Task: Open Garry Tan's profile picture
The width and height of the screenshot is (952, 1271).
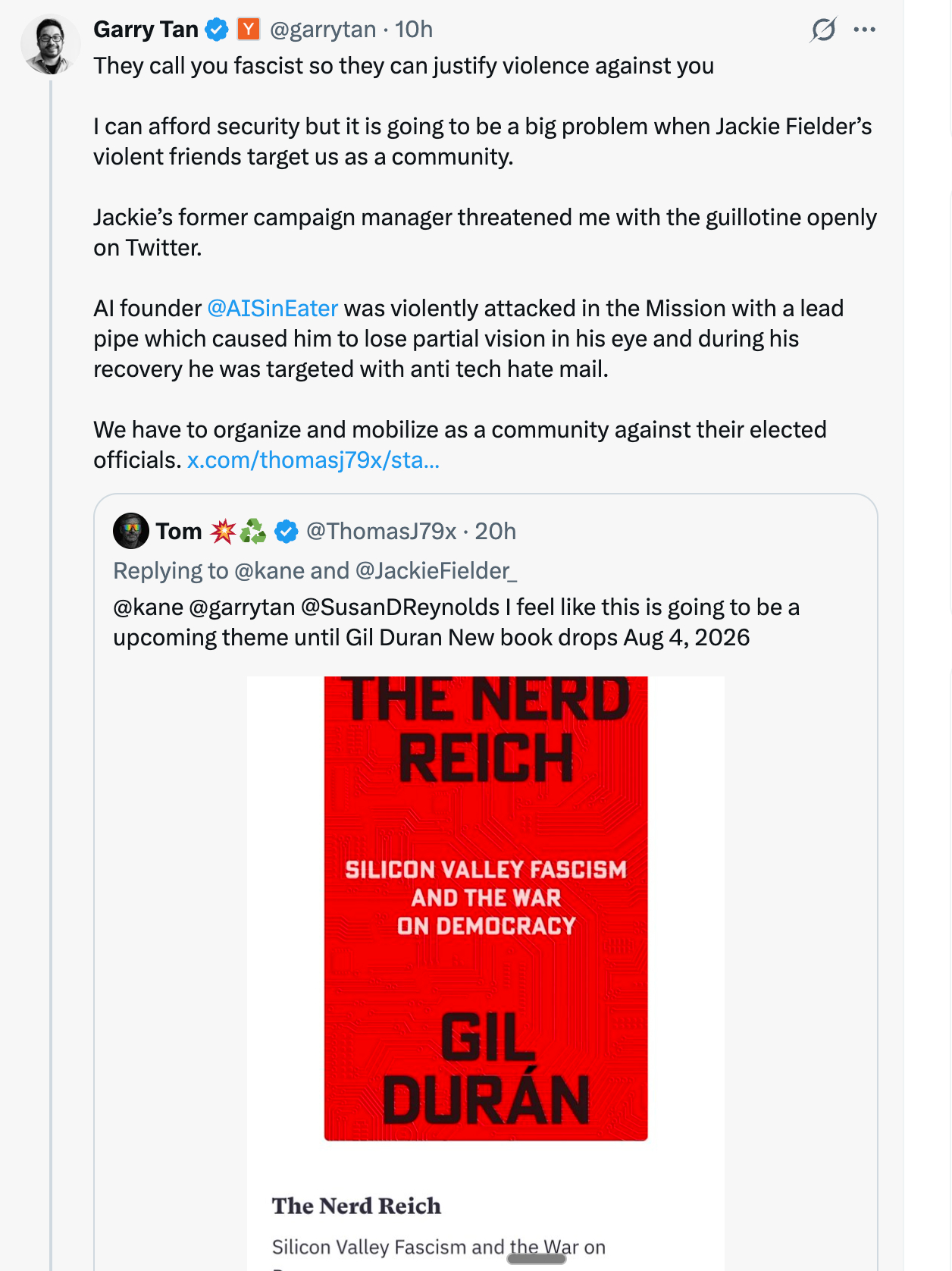Action: tap(50, 44)
